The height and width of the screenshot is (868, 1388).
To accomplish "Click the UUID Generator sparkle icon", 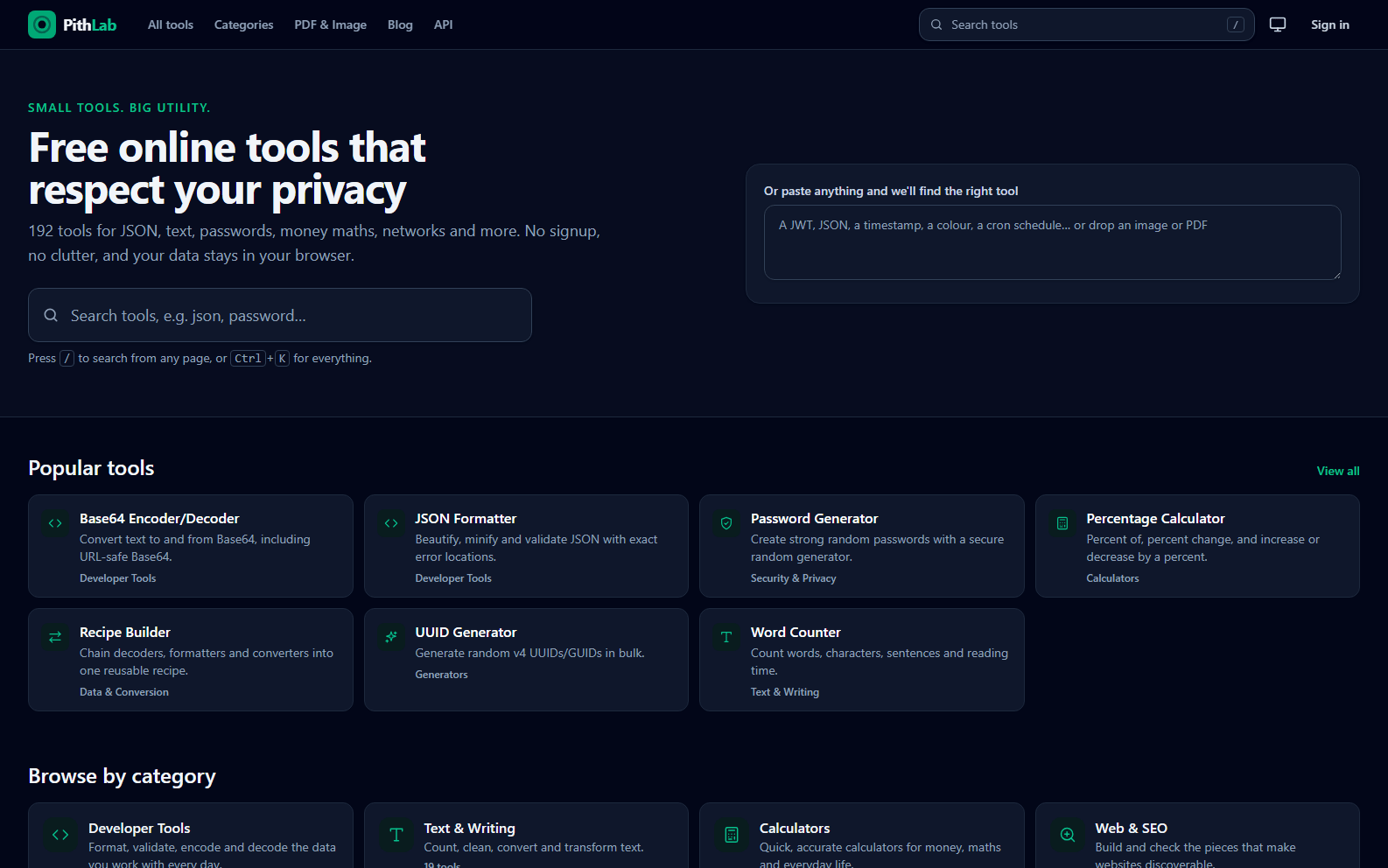I will click(391, 637).
